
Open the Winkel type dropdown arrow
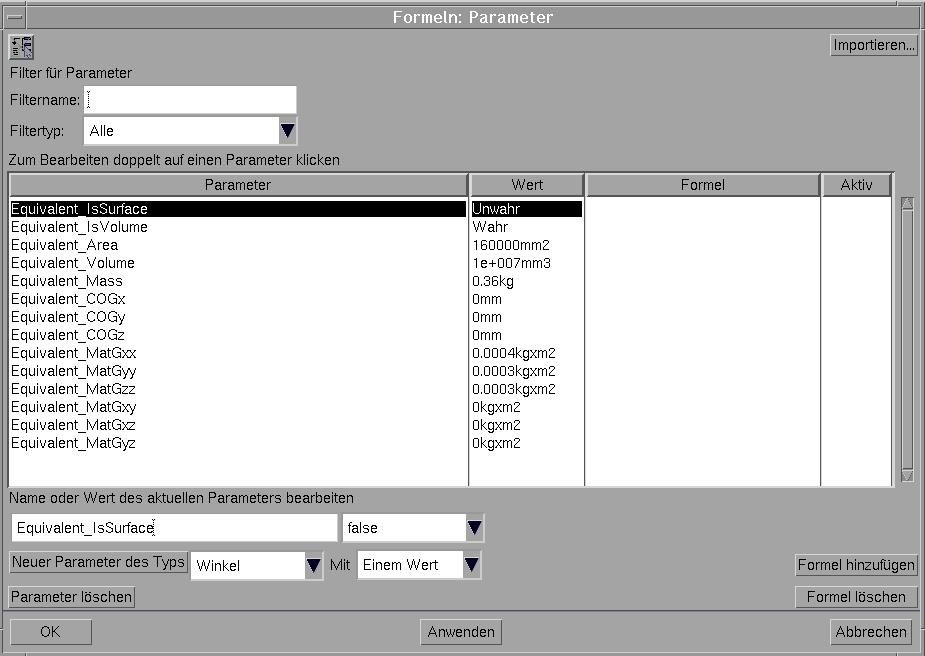[313, 565]
